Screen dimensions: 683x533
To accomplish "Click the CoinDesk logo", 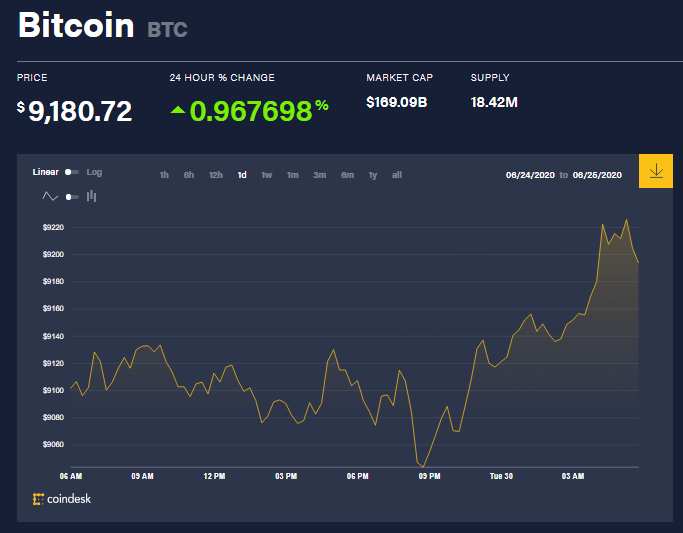I will pyautogui.click(x=62, y=498).
